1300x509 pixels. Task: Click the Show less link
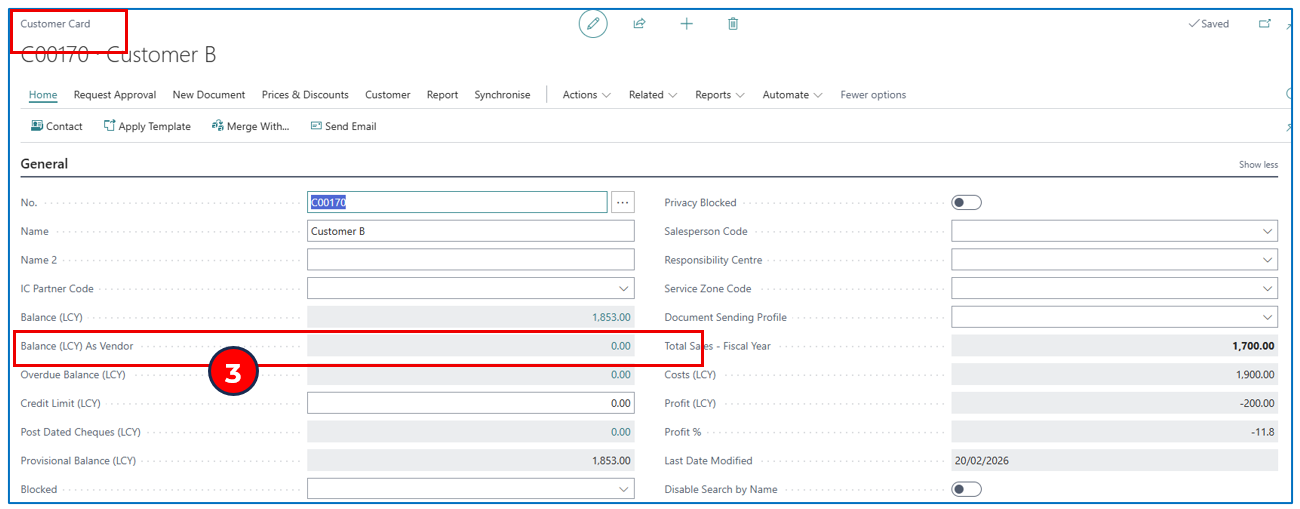1258,165
